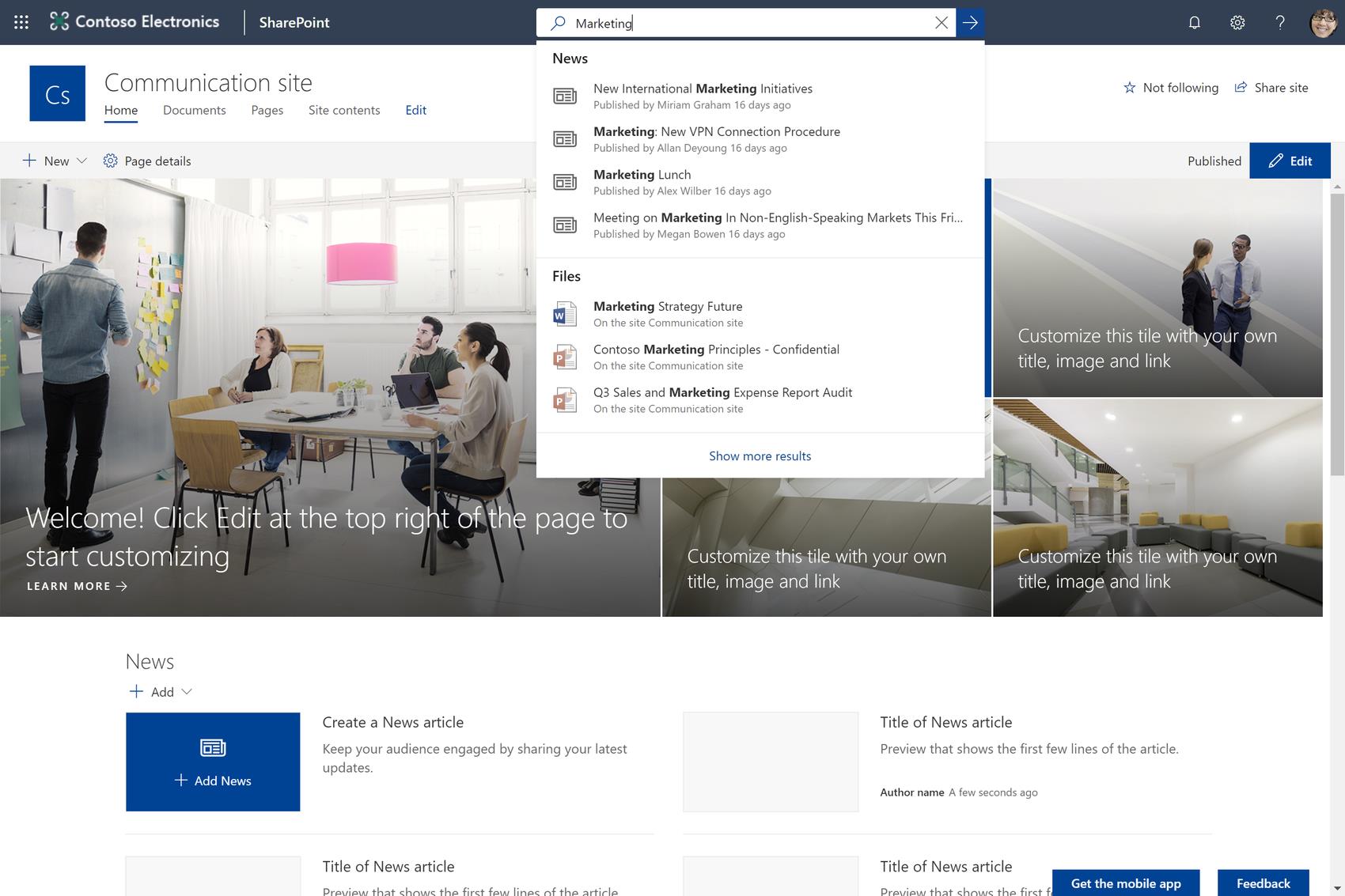Click the Cs site logo tile

tap(57, 93)
